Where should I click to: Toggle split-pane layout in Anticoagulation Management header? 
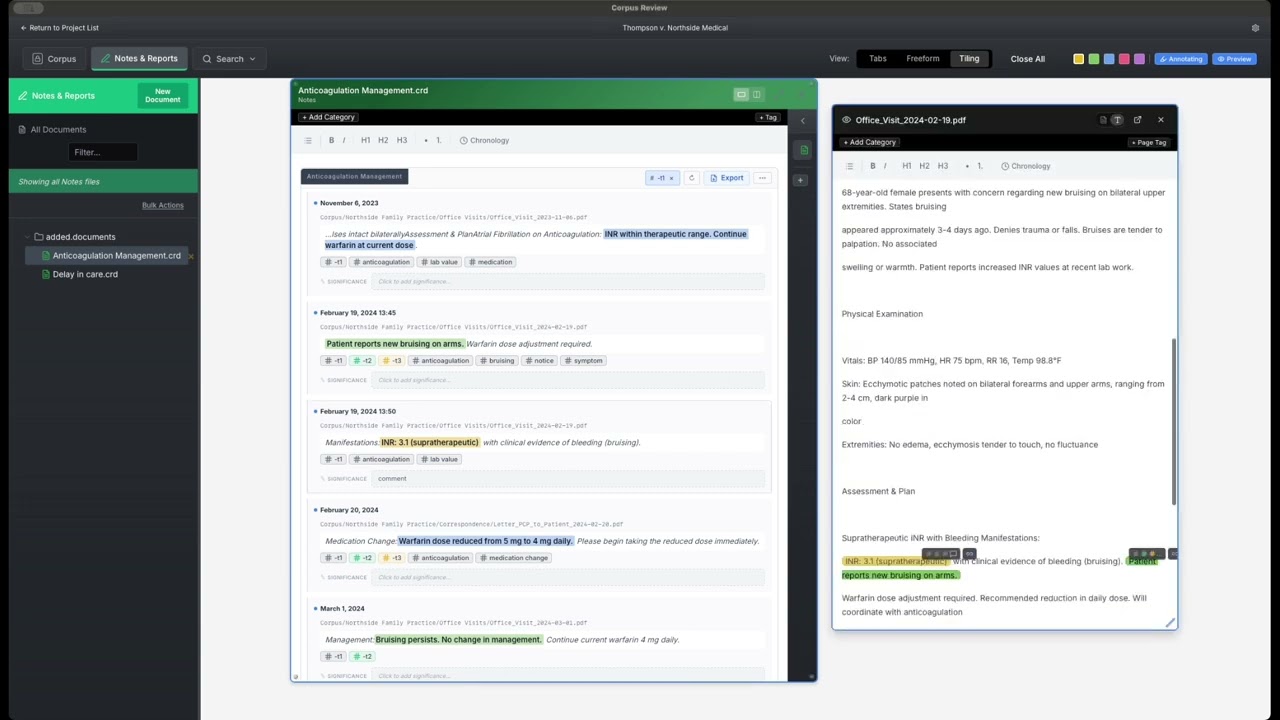pyautogui.click(x=757, y=95)
